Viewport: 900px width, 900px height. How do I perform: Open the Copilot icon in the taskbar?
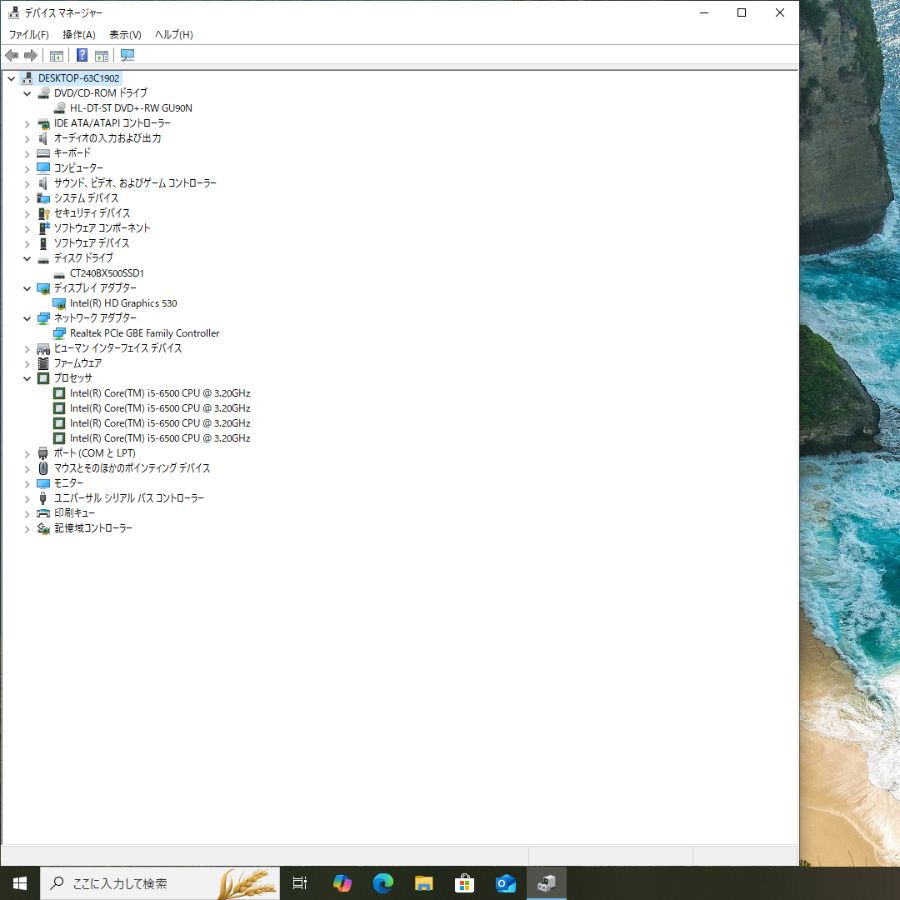pos(342,883)
